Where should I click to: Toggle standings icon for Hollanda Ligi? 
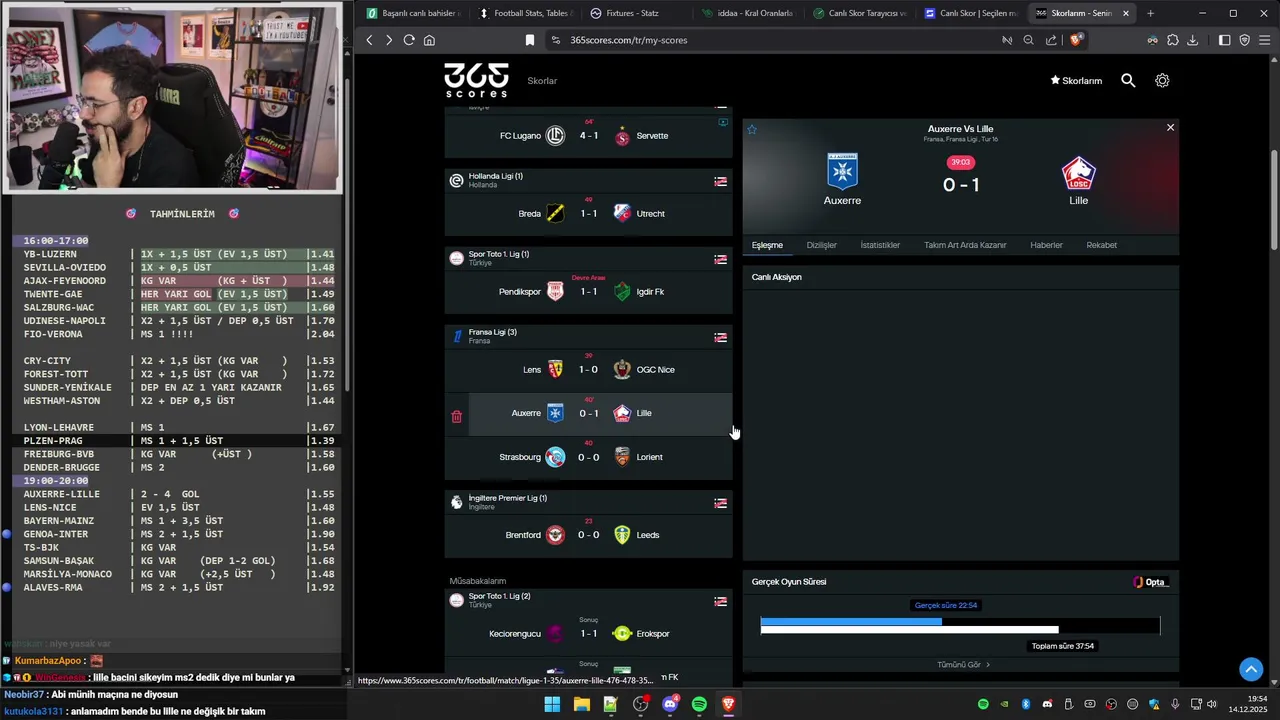[x=720, y=181]
